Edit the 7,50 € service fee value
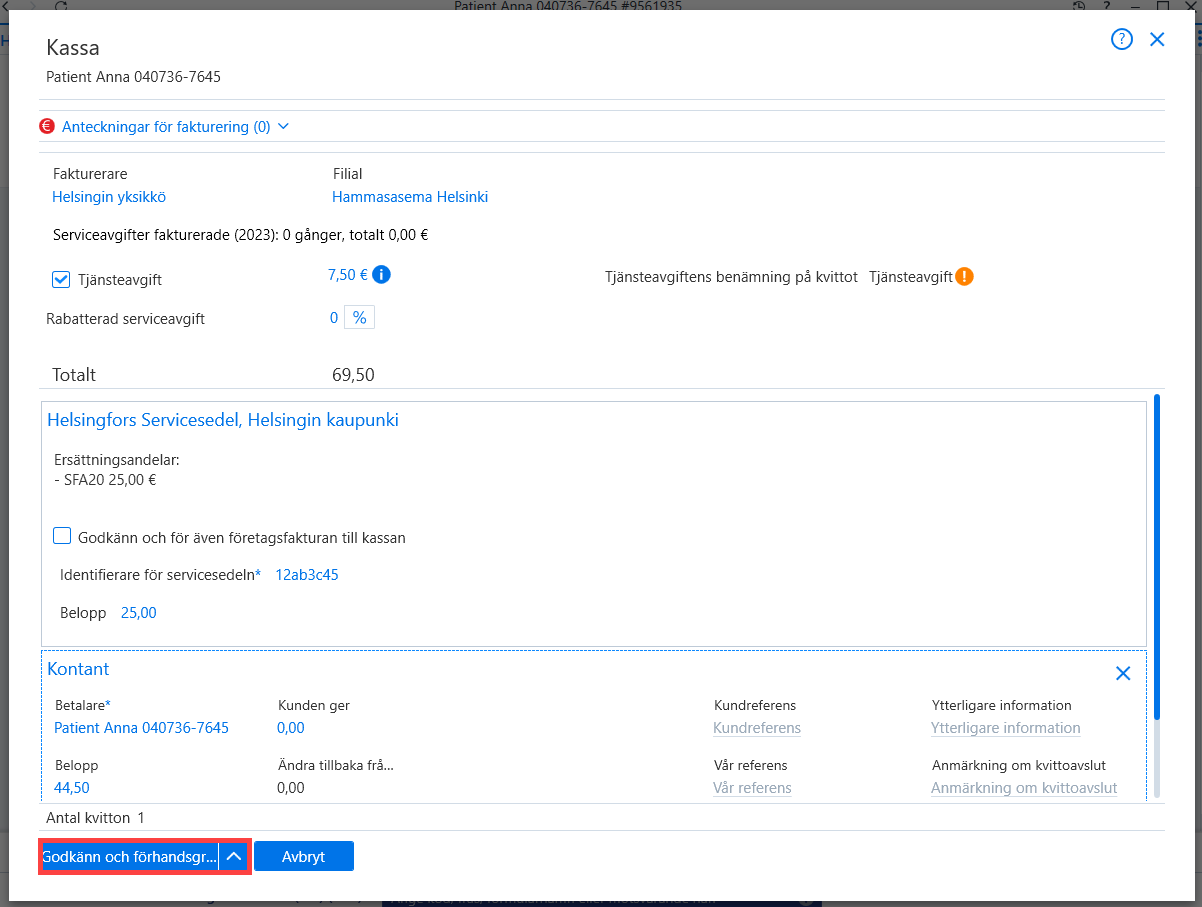The width and height of the screenshot is (1202, 907). [x=348, y=274]
